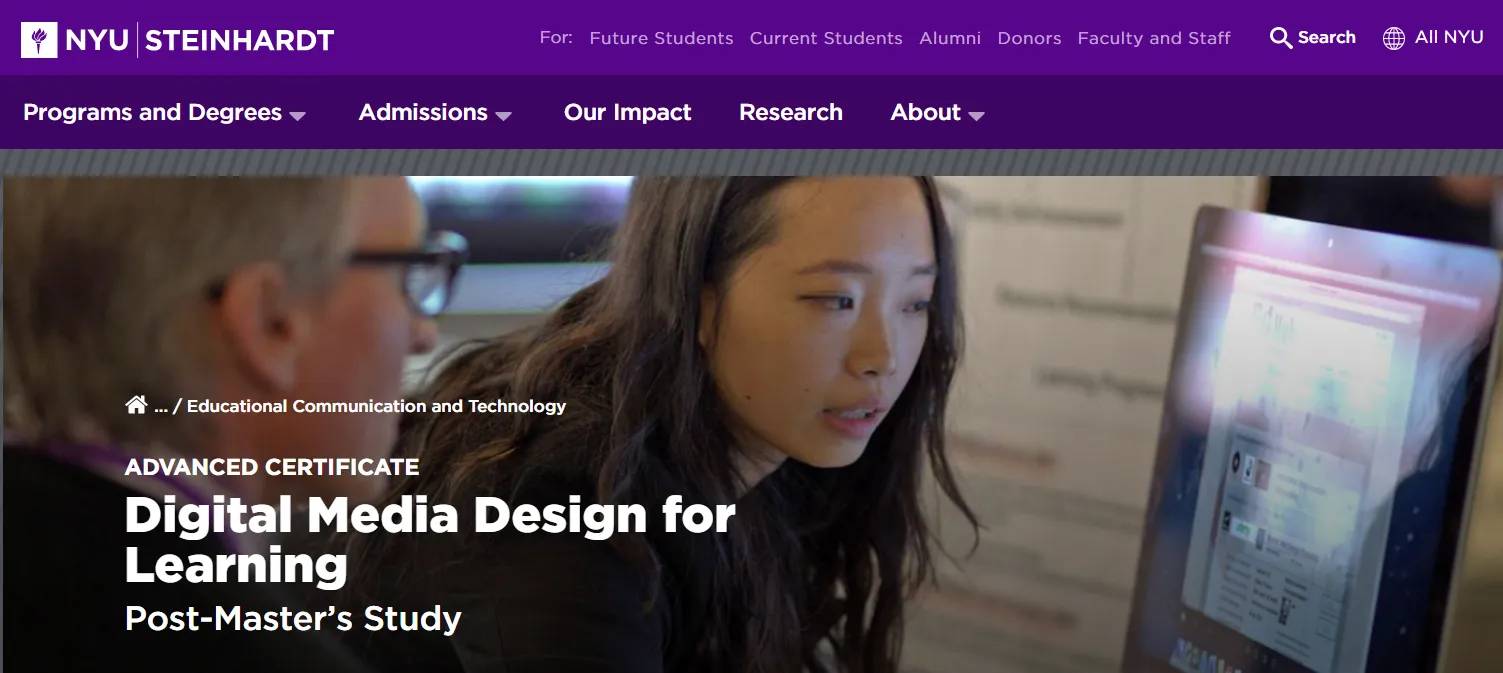Open the Our Impact menu item
The height and width of the screenshot is (673, 1503).
pyautogui.click(x=627, y=112)
